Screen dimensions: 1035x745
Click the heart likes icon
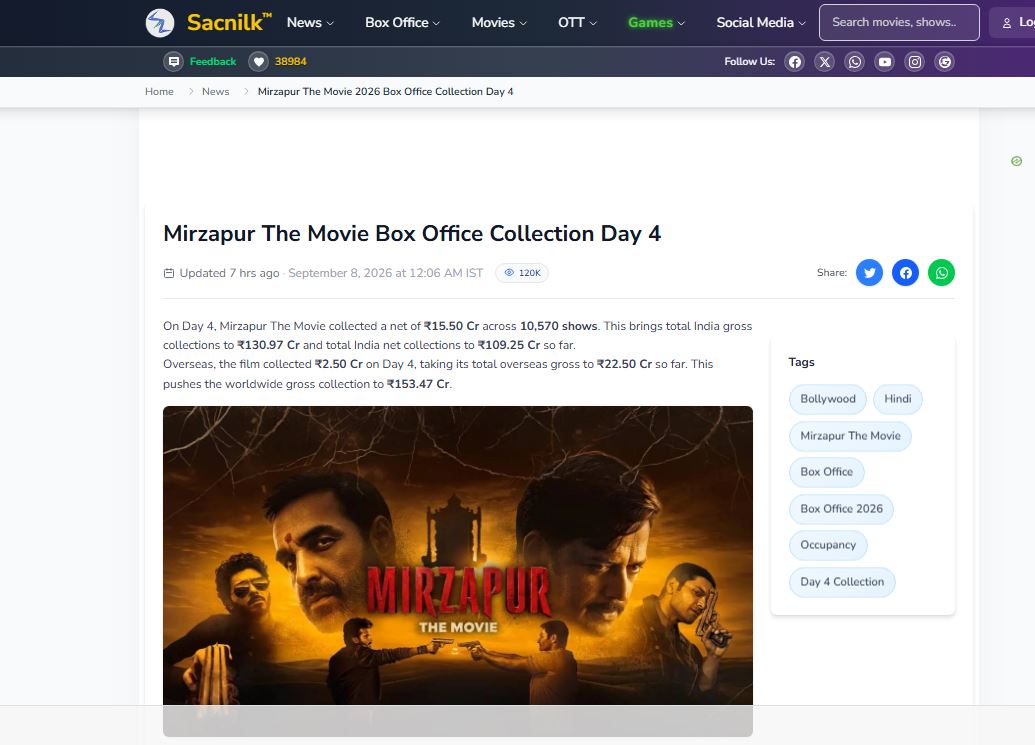pos(259,61)
